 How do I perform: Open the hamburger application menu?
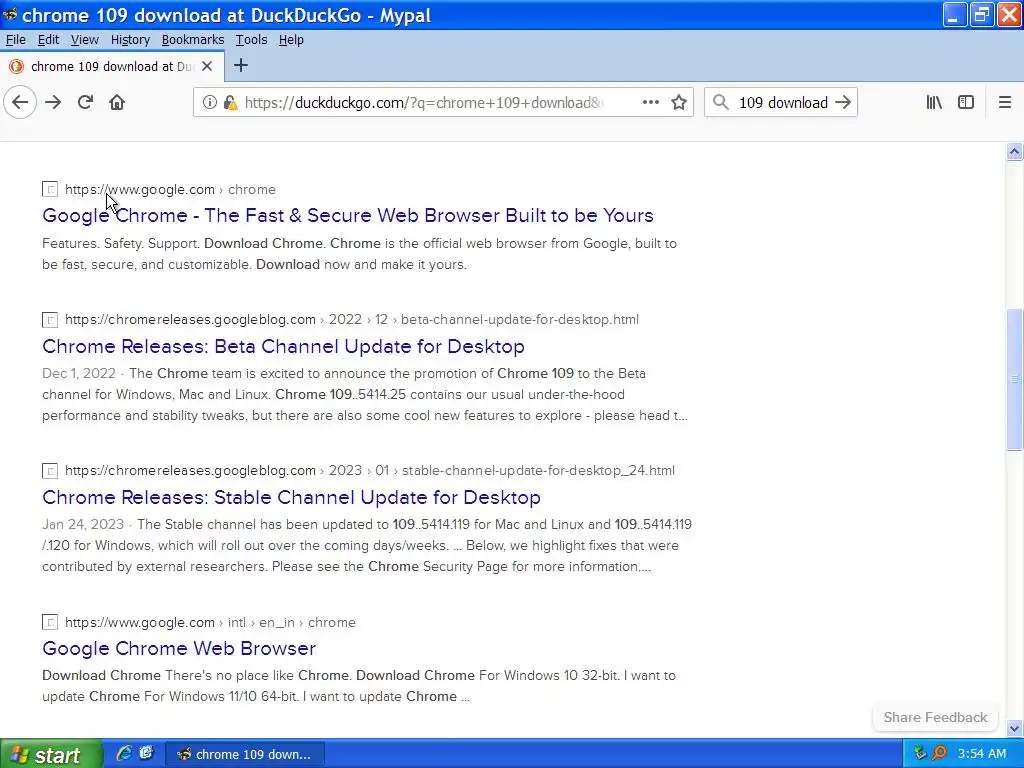pyautogui.click(x=1005, y=103)
